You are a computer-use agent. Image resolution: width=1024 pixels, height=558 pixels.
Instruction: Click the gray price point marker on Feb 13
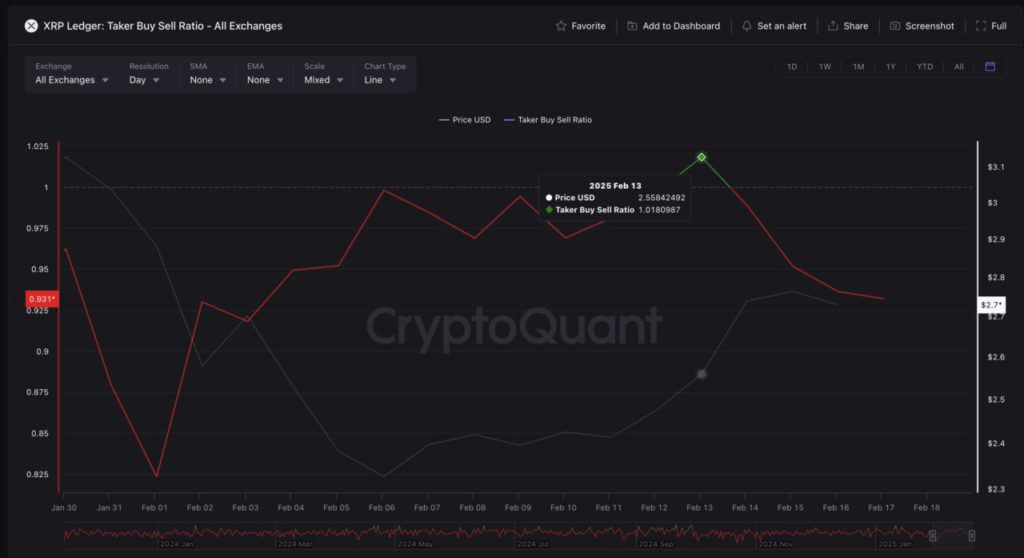tap(701, 374)
